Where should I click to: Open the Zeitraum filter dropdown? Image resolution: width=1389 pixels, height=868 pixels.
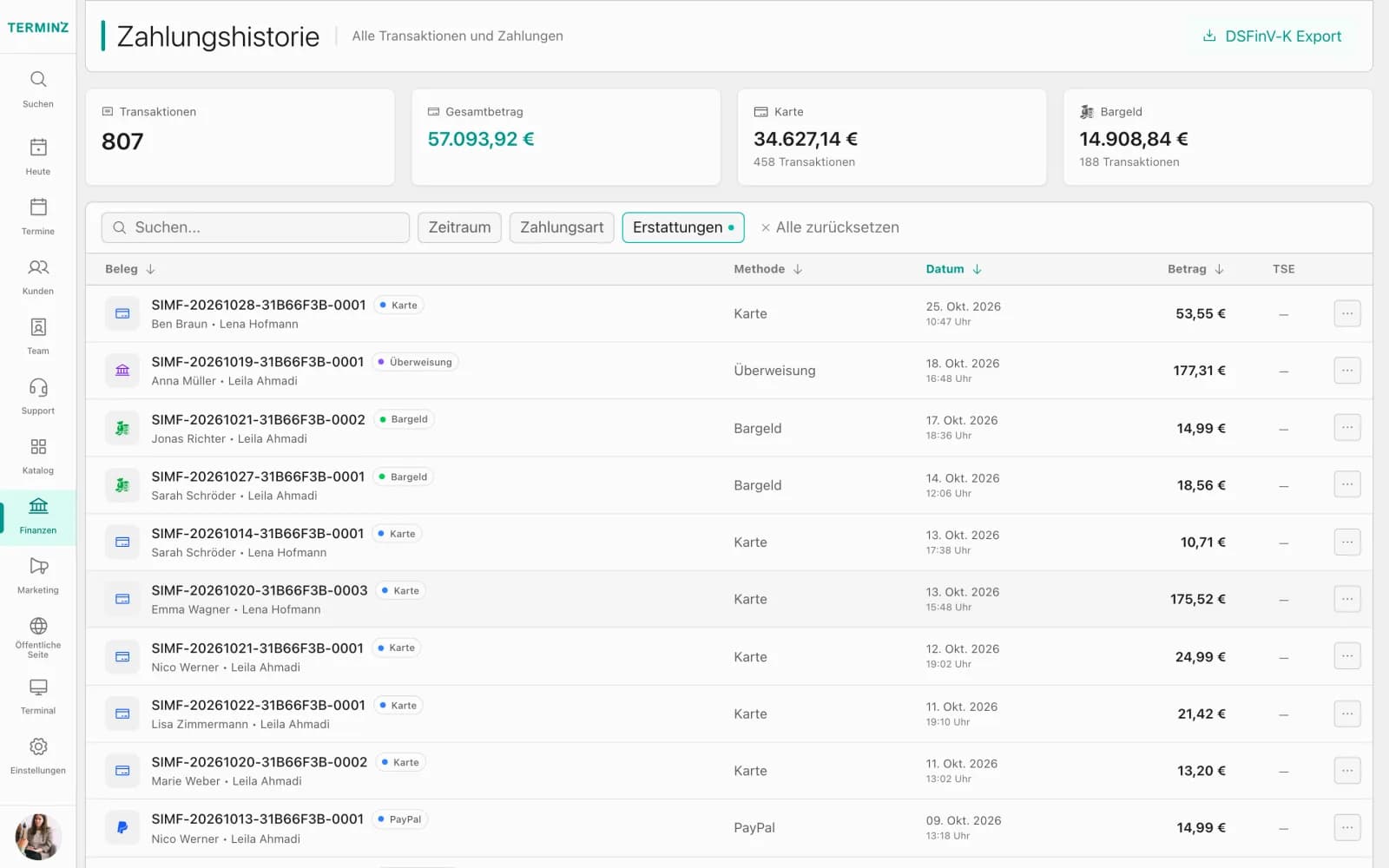point(459,227)
